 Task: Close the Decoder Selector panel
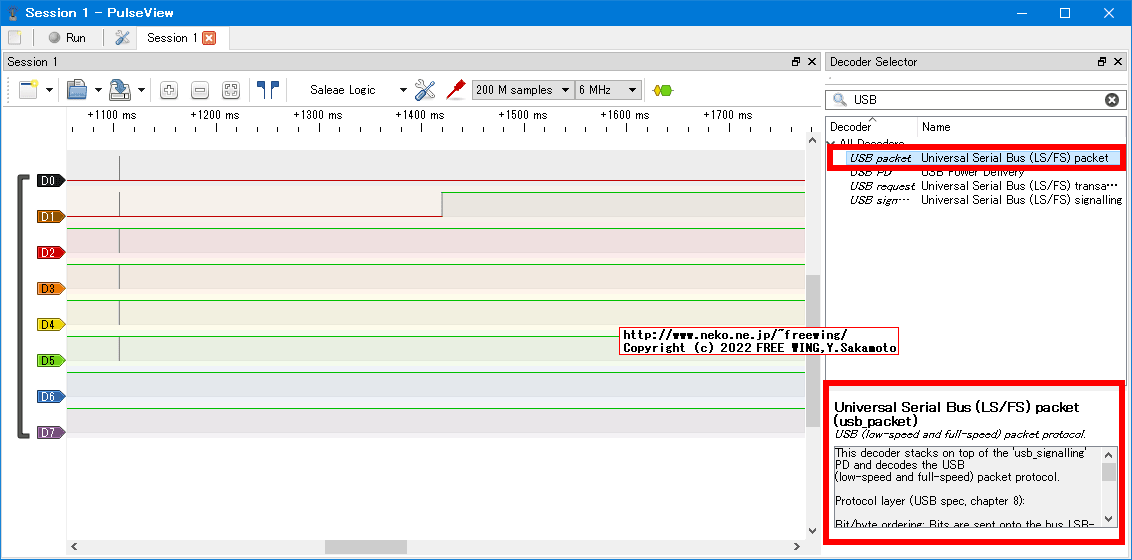click(1118, 62)
